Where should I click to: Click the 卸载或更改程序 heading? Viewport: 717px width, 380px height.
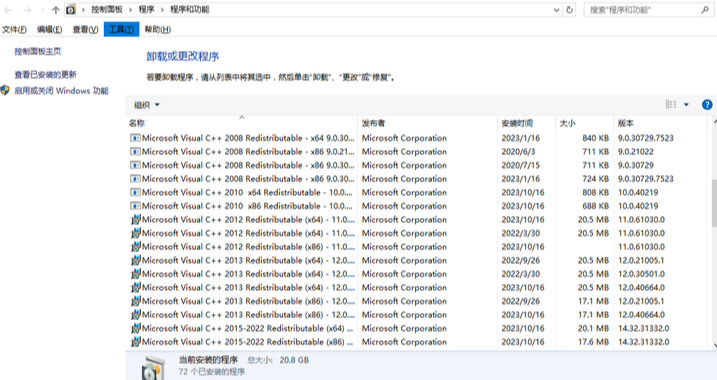coord(182,56)
